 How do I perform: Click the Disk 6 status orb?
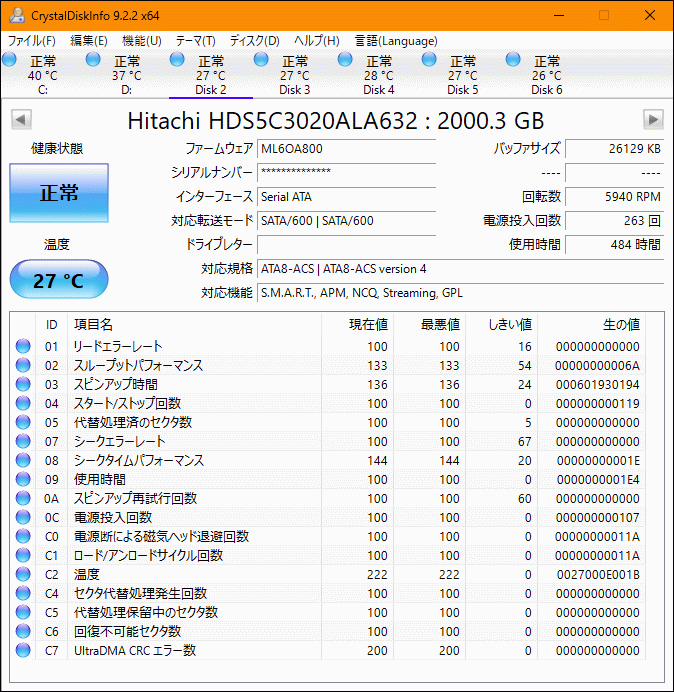pos(513,60)
